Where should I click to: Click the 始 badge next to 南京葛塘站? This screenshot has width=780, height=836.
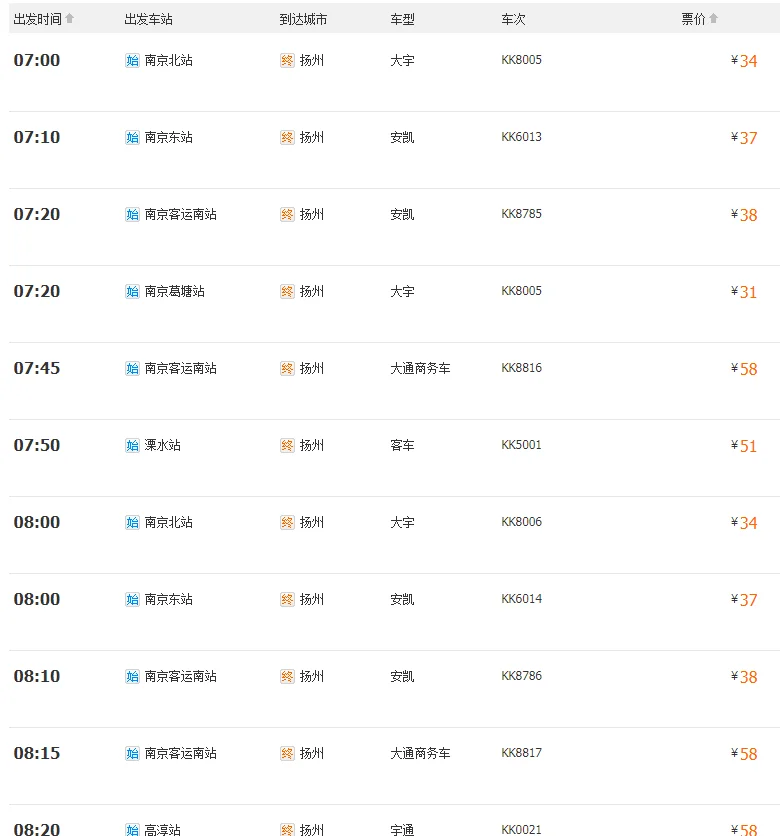tap(131, 291)
